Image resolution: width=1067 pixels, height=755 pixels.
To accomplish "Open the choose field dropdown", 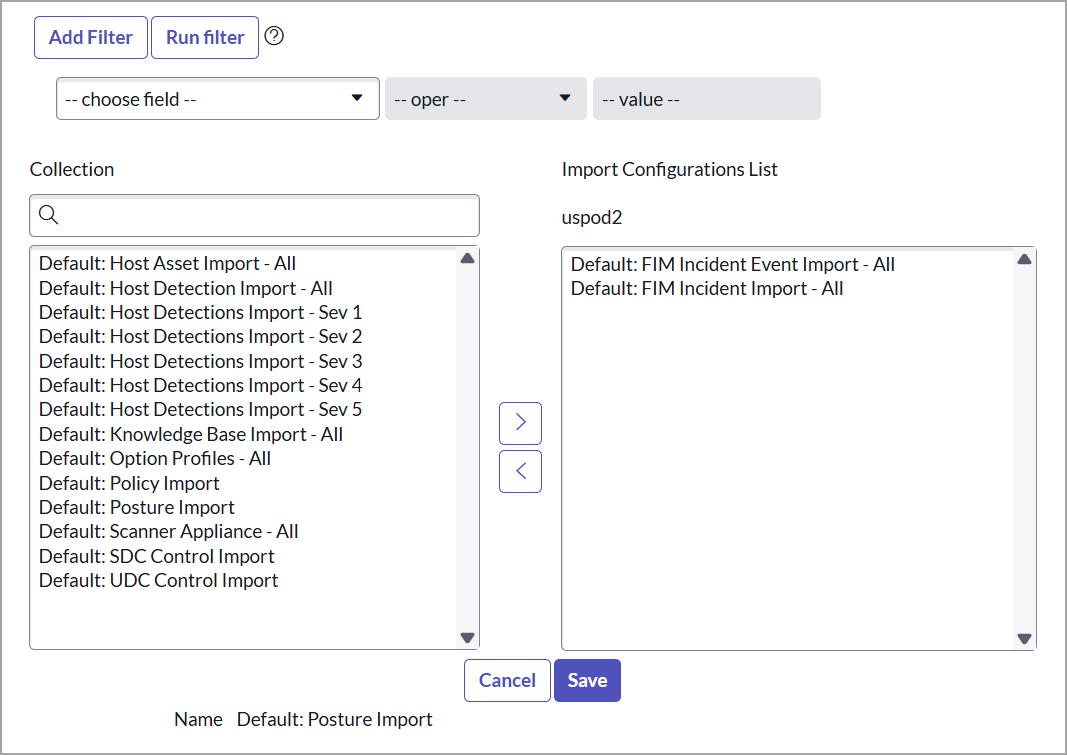I will pos(217,99).
